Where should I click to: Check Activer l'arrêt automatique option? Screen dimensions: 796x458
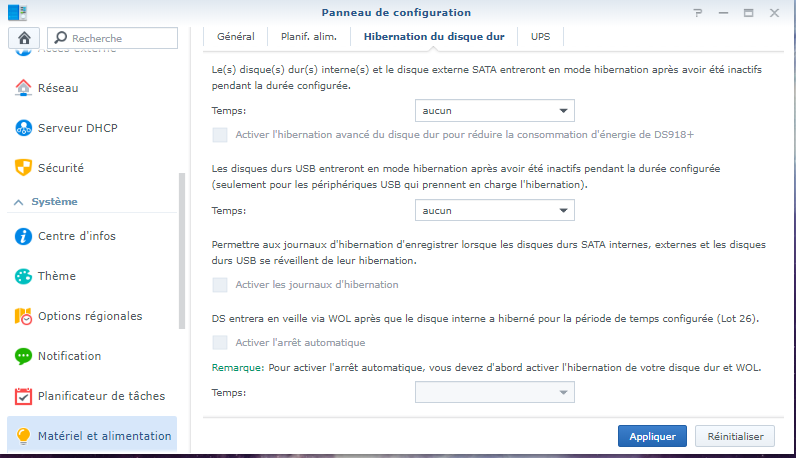220,343
